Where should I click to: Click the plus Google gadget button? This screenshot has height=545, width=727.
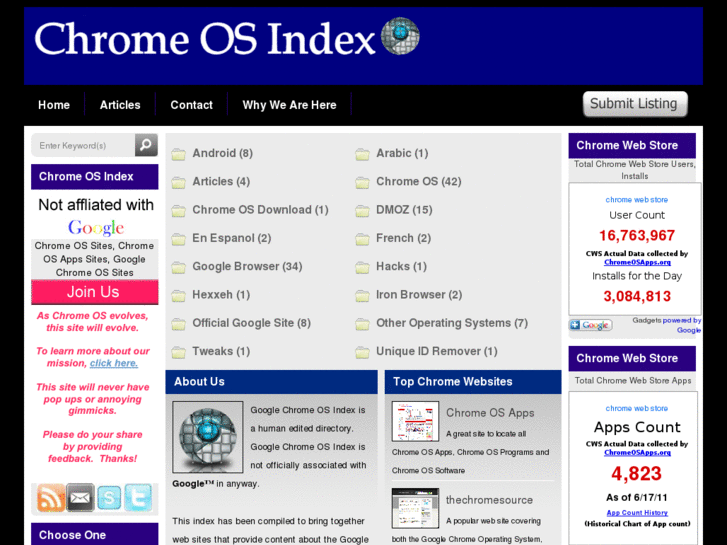(591, 325)
